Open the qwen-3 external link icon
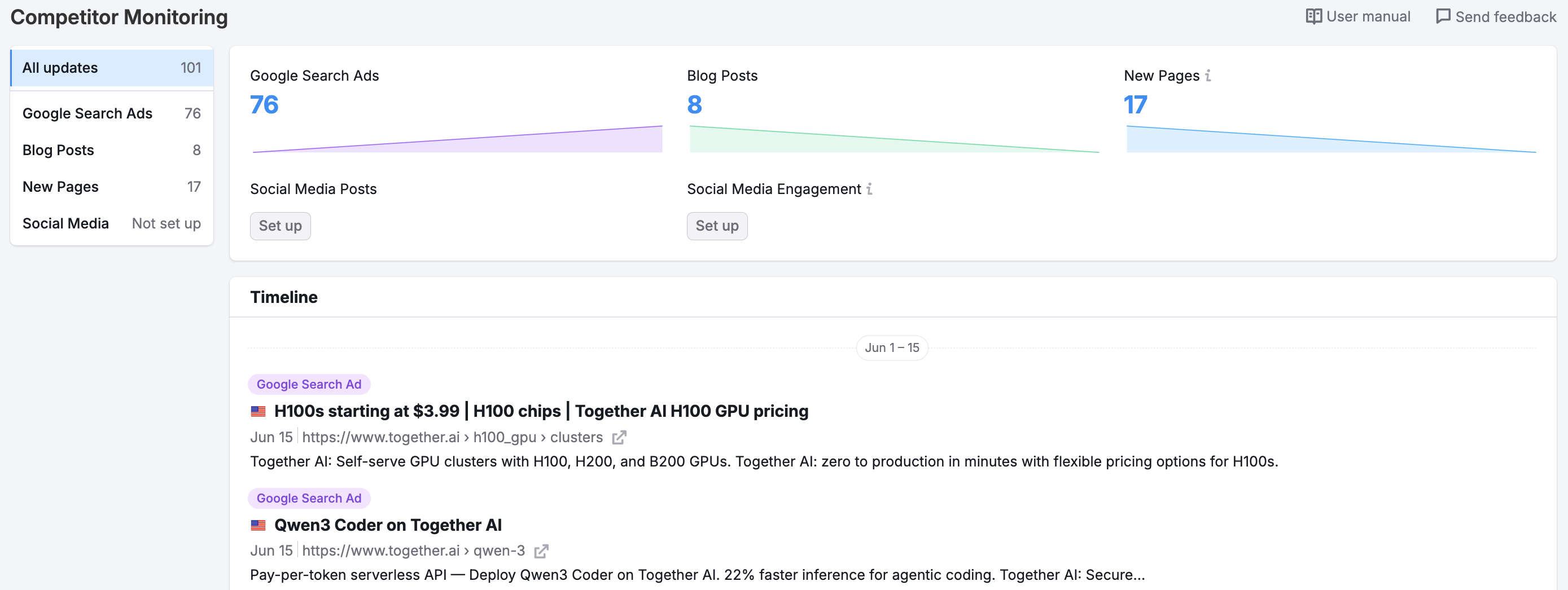Image resolution: width=1568 pixels, height=590 pixels. [541, 551]
